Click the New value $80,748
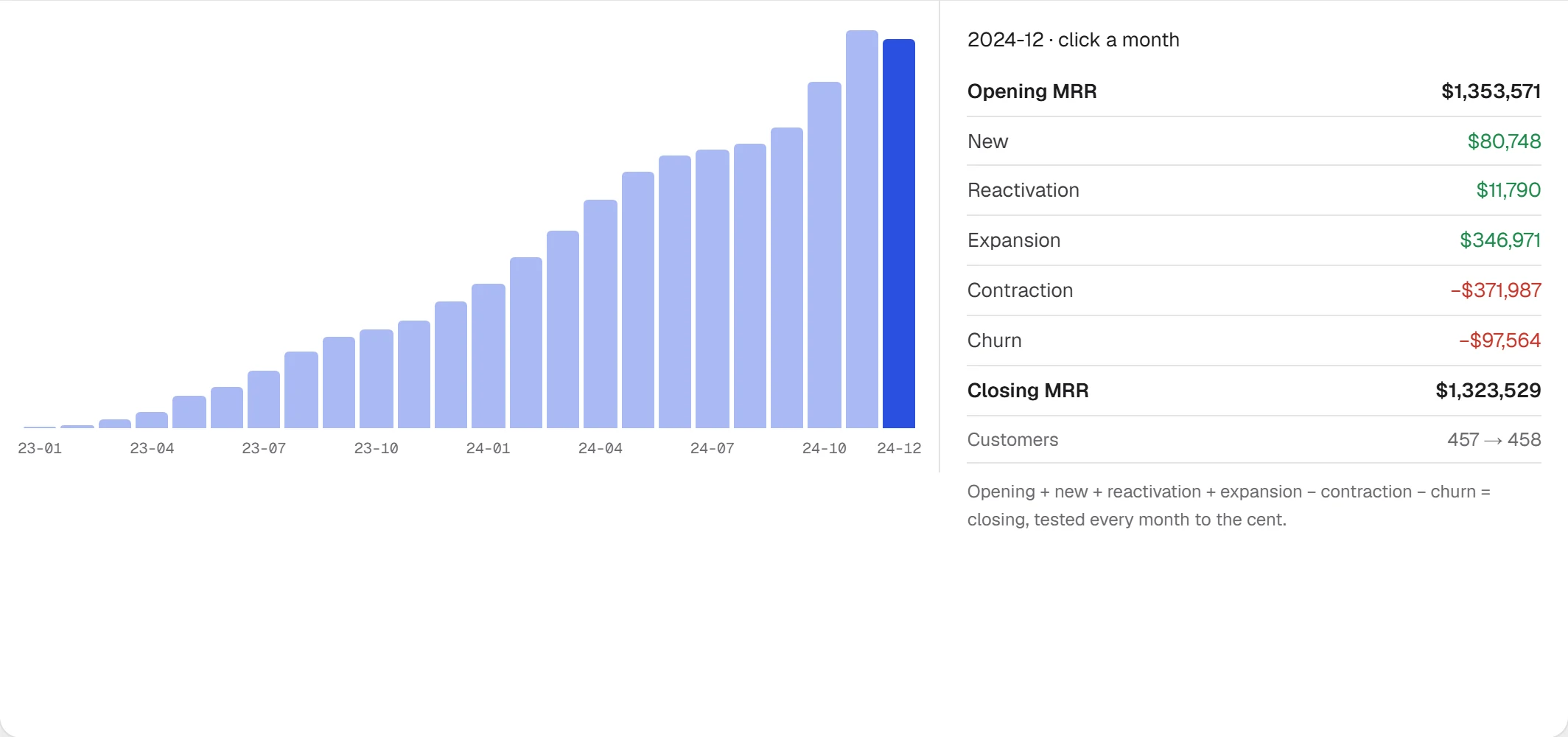Image resolution: width=1568 pixels, height=737 pixels. pyautogui.click(x=1504, y=142)
